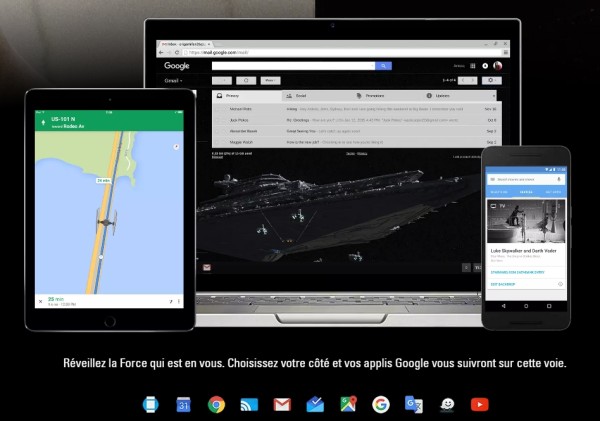Tap the Android recents button on phone
Viewport: 600px width, 421px height.
pyautogui.click(x=549, y=306)
